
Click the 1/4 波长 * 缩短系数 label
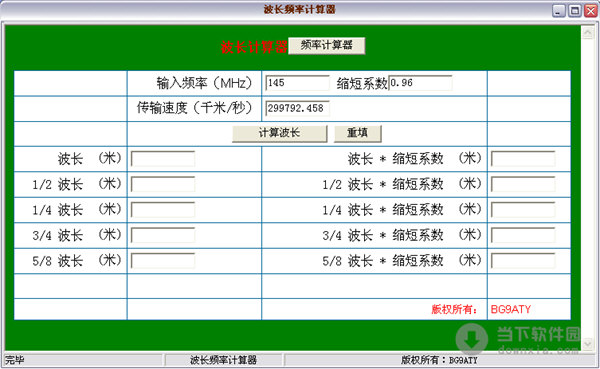[402, 210]
